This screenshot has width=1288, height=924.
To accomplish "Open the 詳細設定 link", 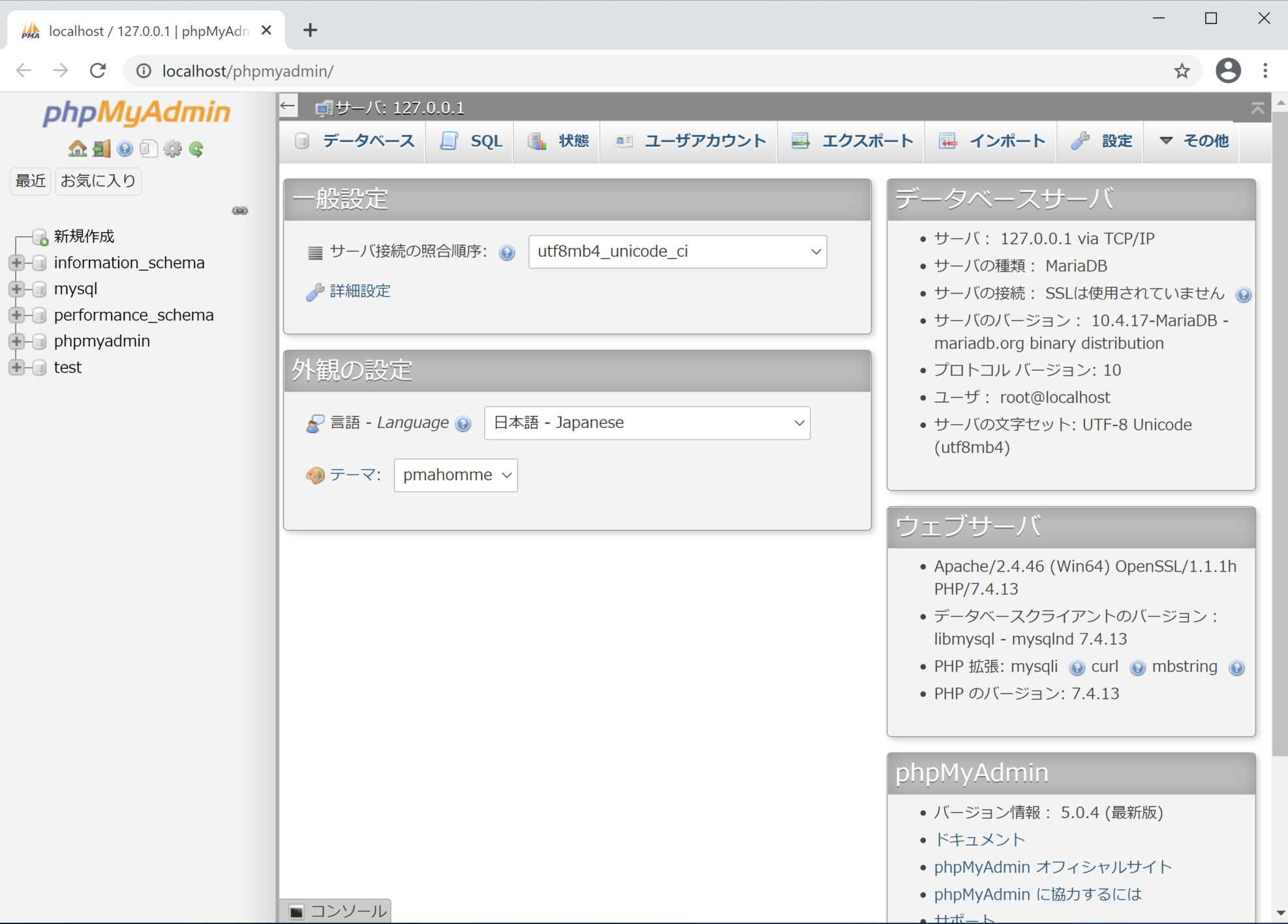I will coord(360,291).
